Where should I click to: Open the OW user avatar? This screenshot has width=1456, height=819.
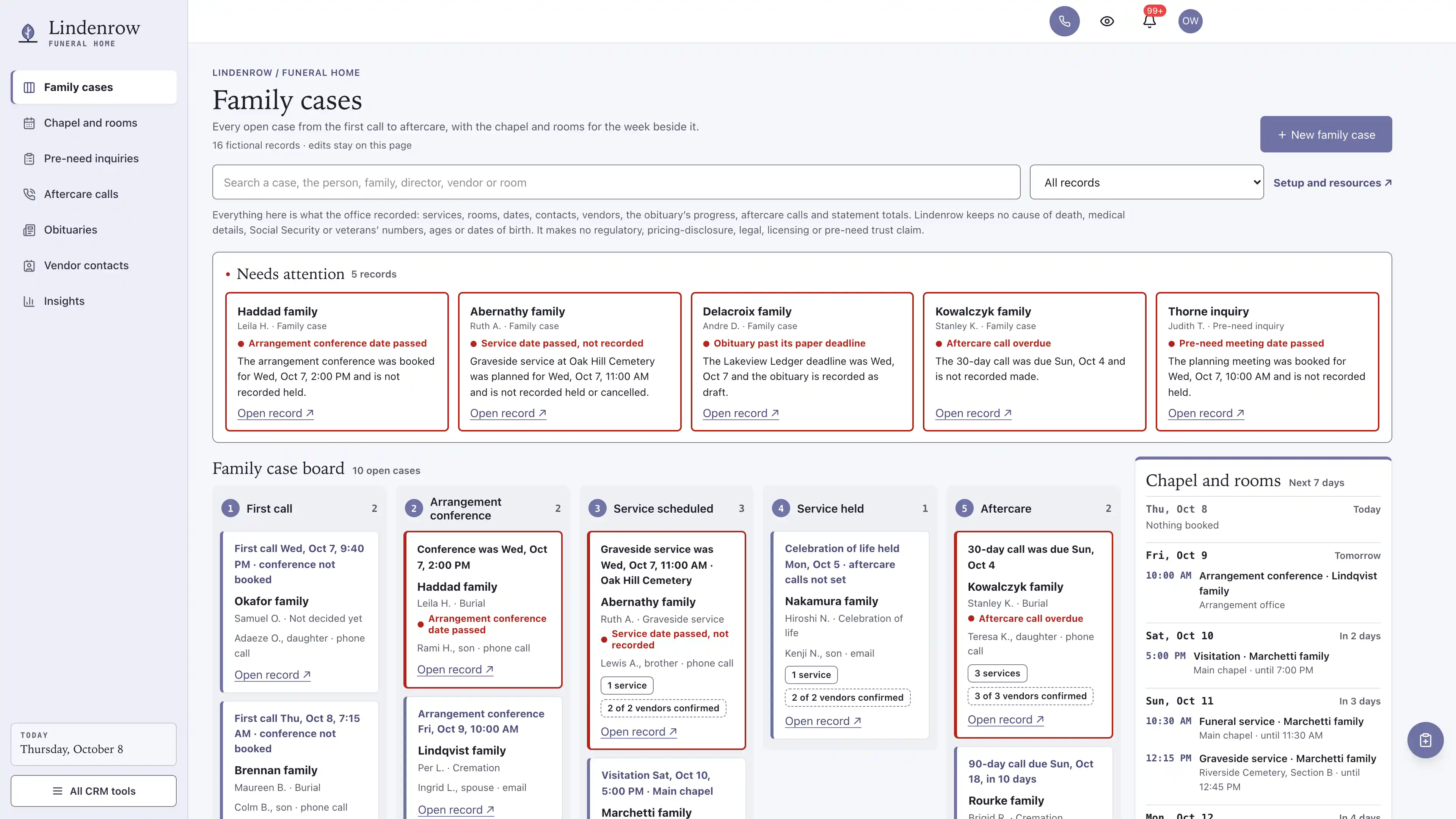click(1190, 21)
